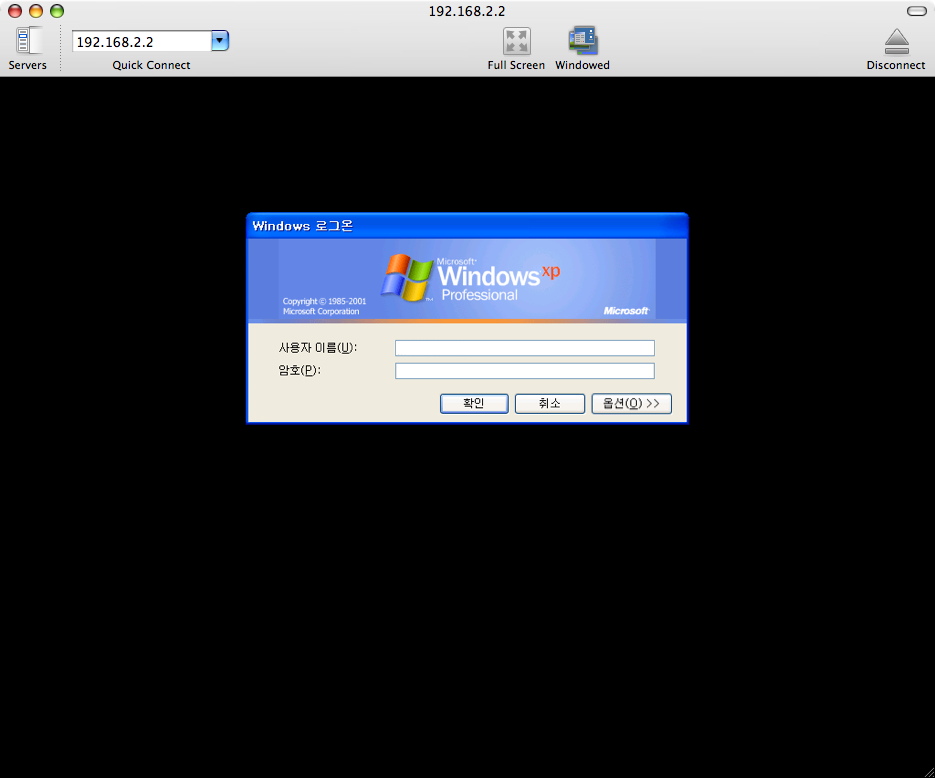The height and width of the screenshot is (778, 935).
Task: Click the 확인 OK button
Action: click(474, 404)
